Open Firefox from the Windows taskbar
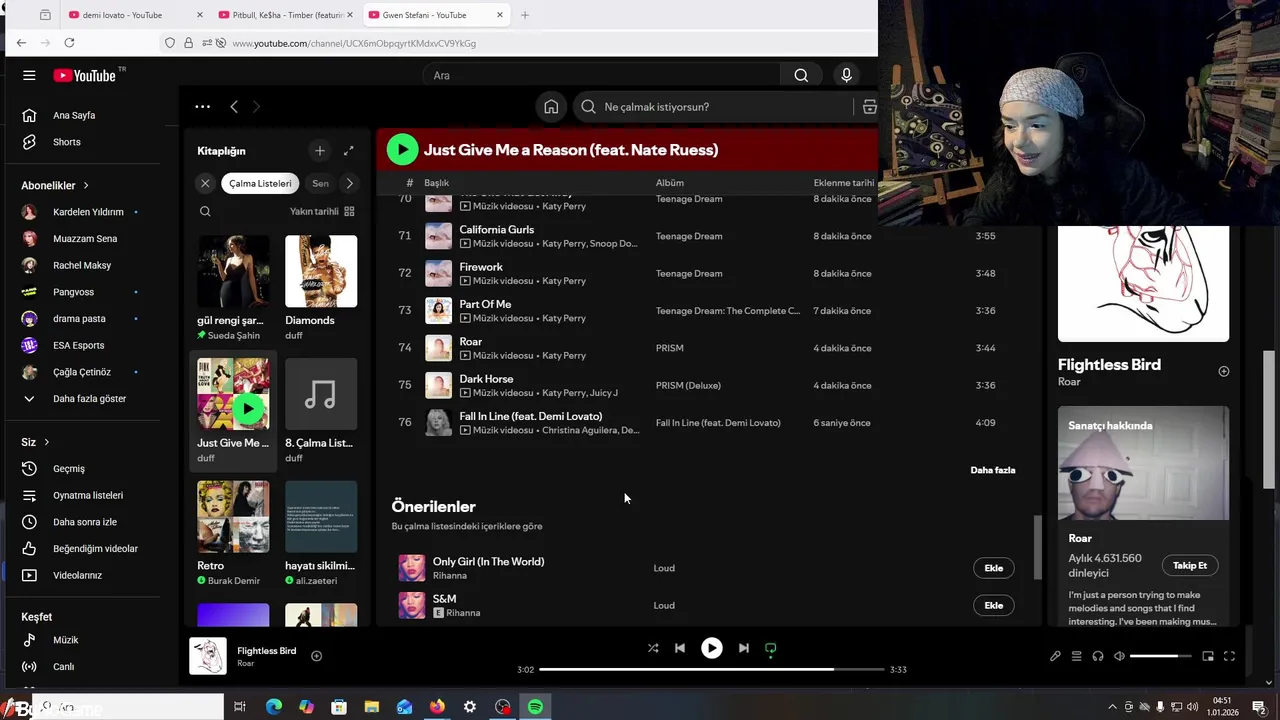This screenshot has width=1280, height=720. pyautogui.click(x=437, y=707)
